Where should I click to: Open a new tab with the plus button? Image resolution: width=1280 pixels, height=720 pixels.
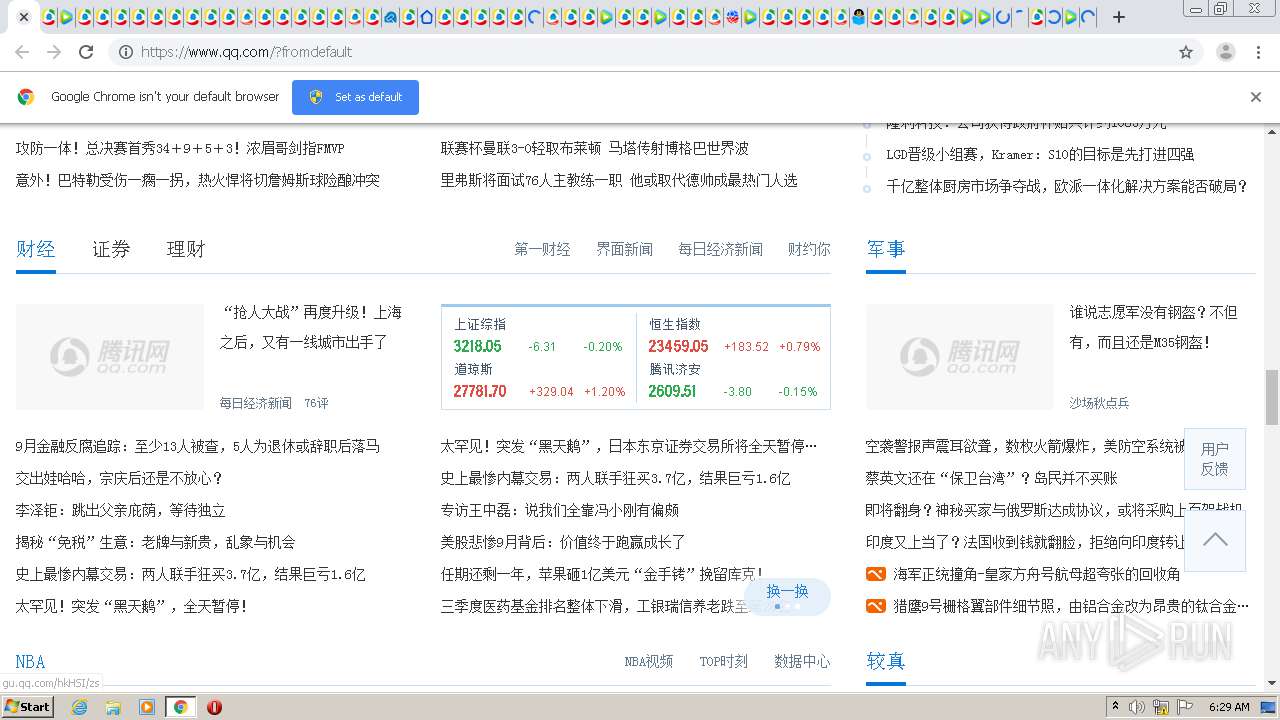coord(1119,17)
